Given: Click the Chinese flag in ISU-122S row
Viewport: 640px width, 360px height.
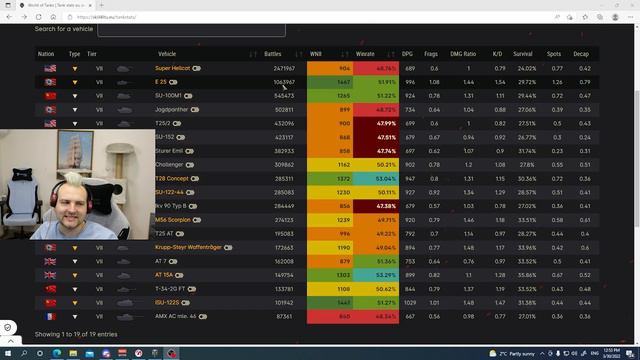Looking at the screenshot, I should pos(50,303).
